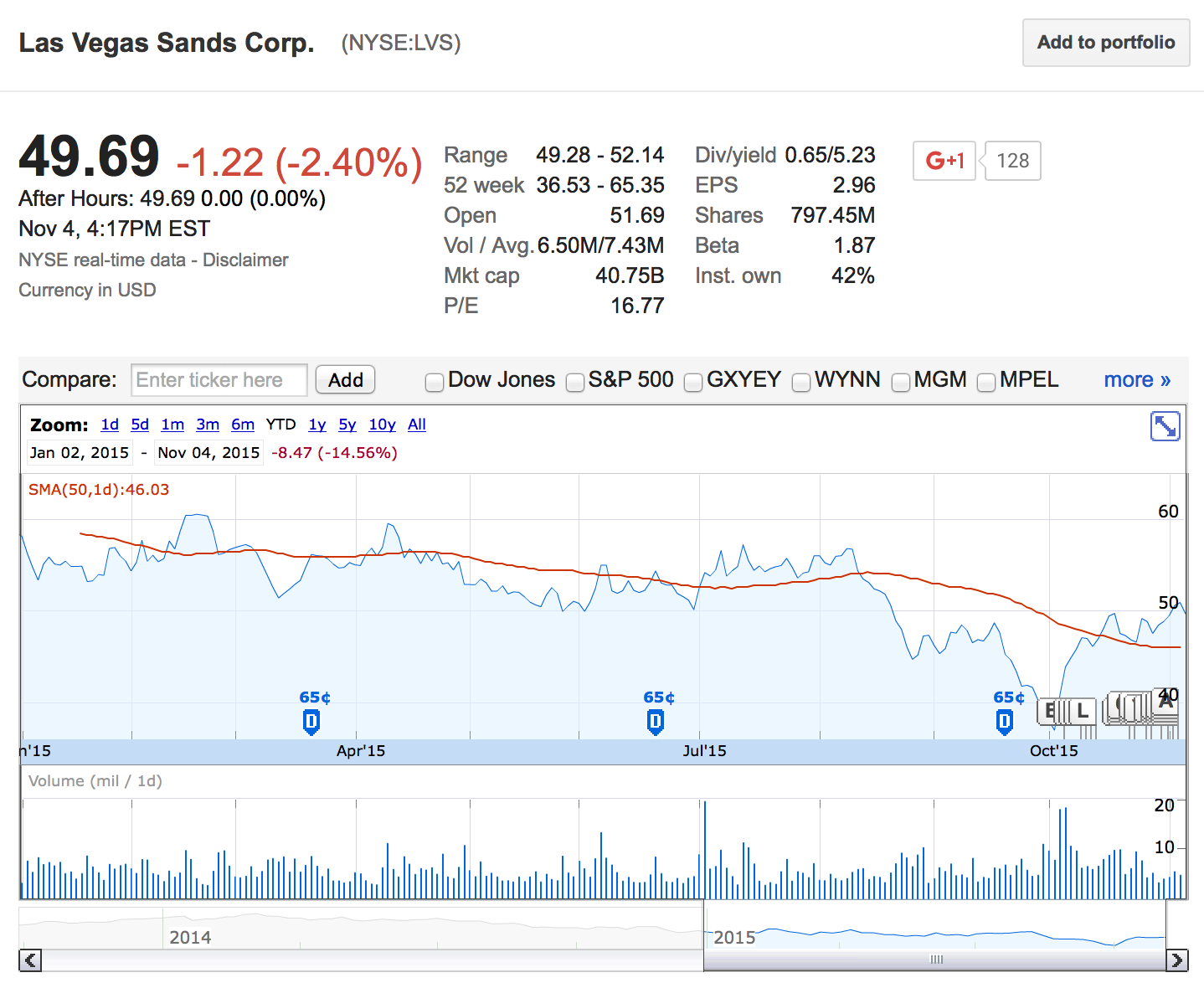1204x983 pixels.
Task: Click the Inst. own value 42%
Action: [852, 275]
